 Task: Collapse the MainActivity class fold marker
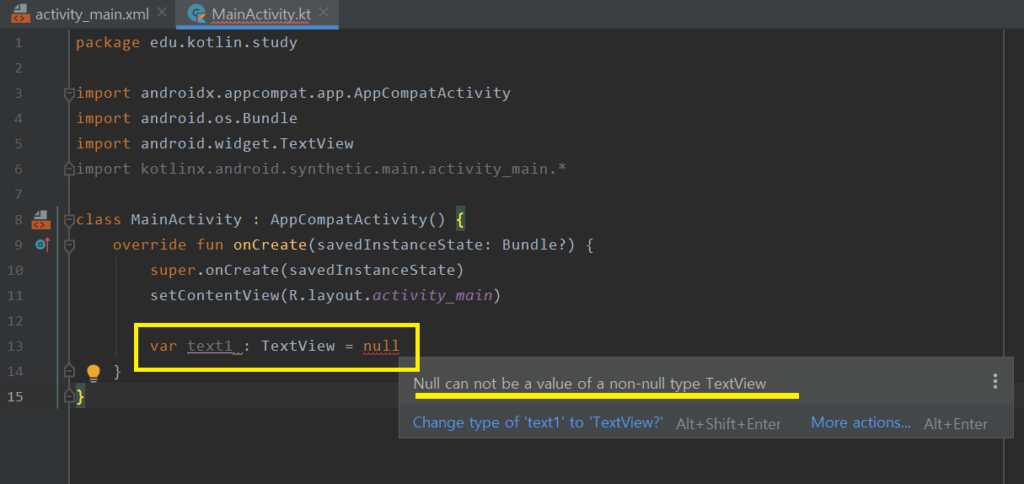pos(69,219)
